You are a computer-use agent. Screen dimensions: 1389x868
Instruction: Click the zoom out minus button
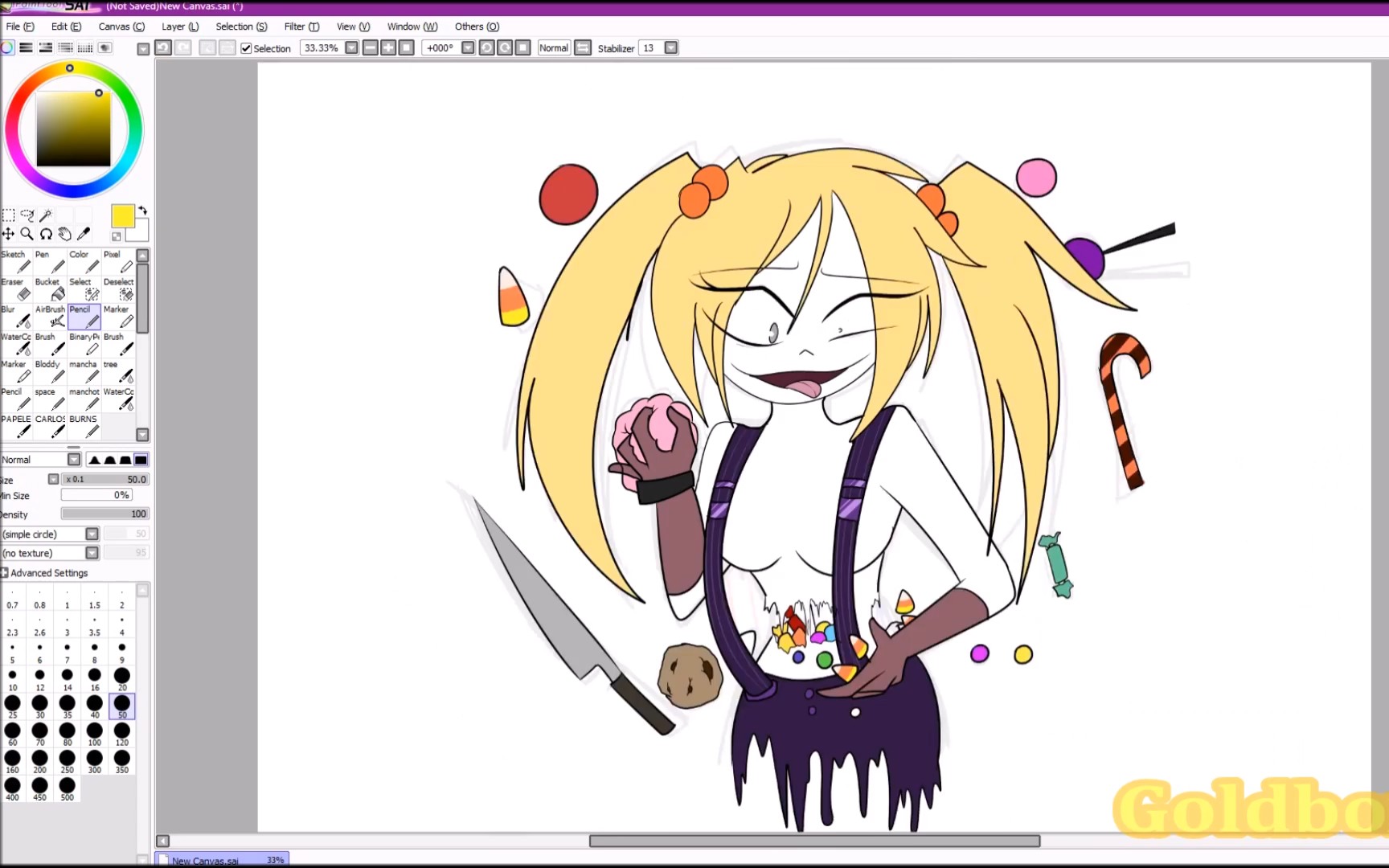tap(371, 48)
